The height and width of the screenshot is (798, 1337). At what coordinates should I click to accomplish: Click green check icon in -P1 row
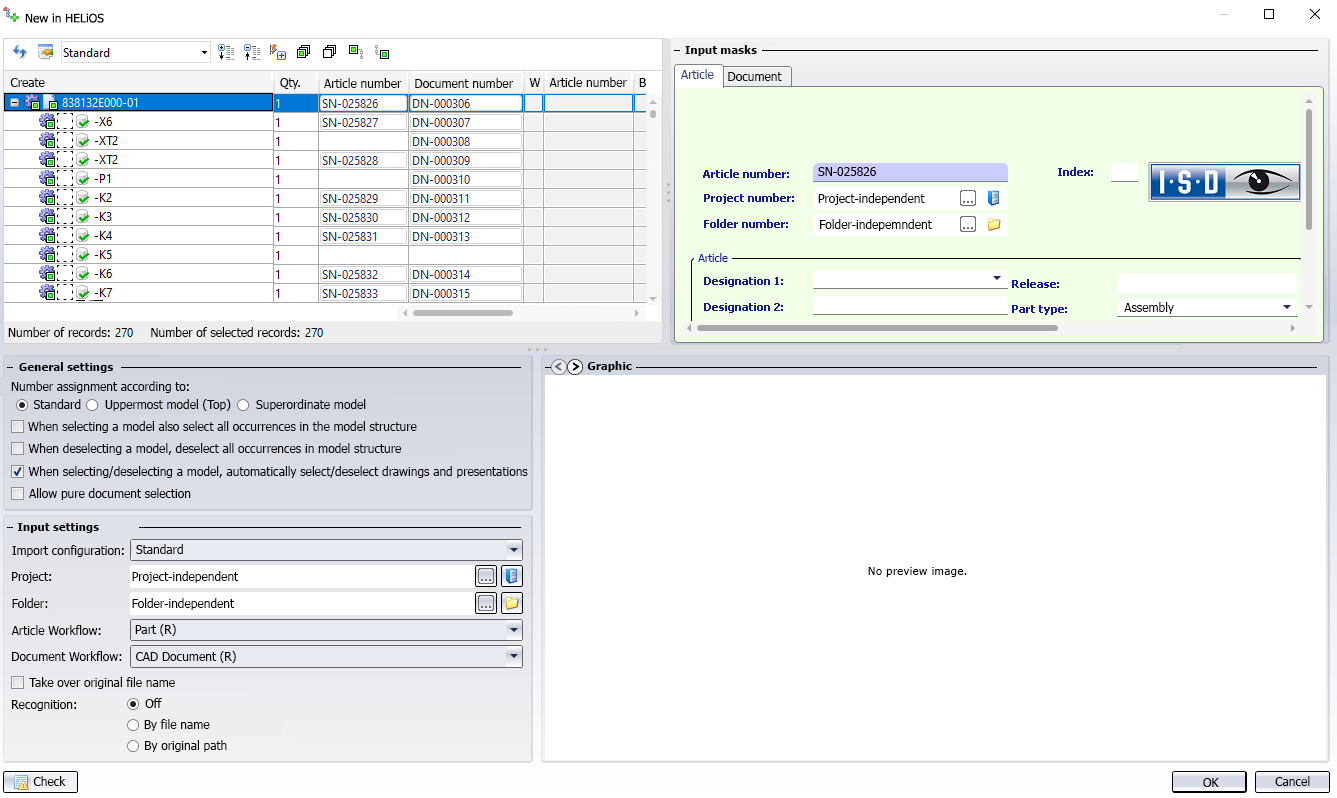pos(83,179)
